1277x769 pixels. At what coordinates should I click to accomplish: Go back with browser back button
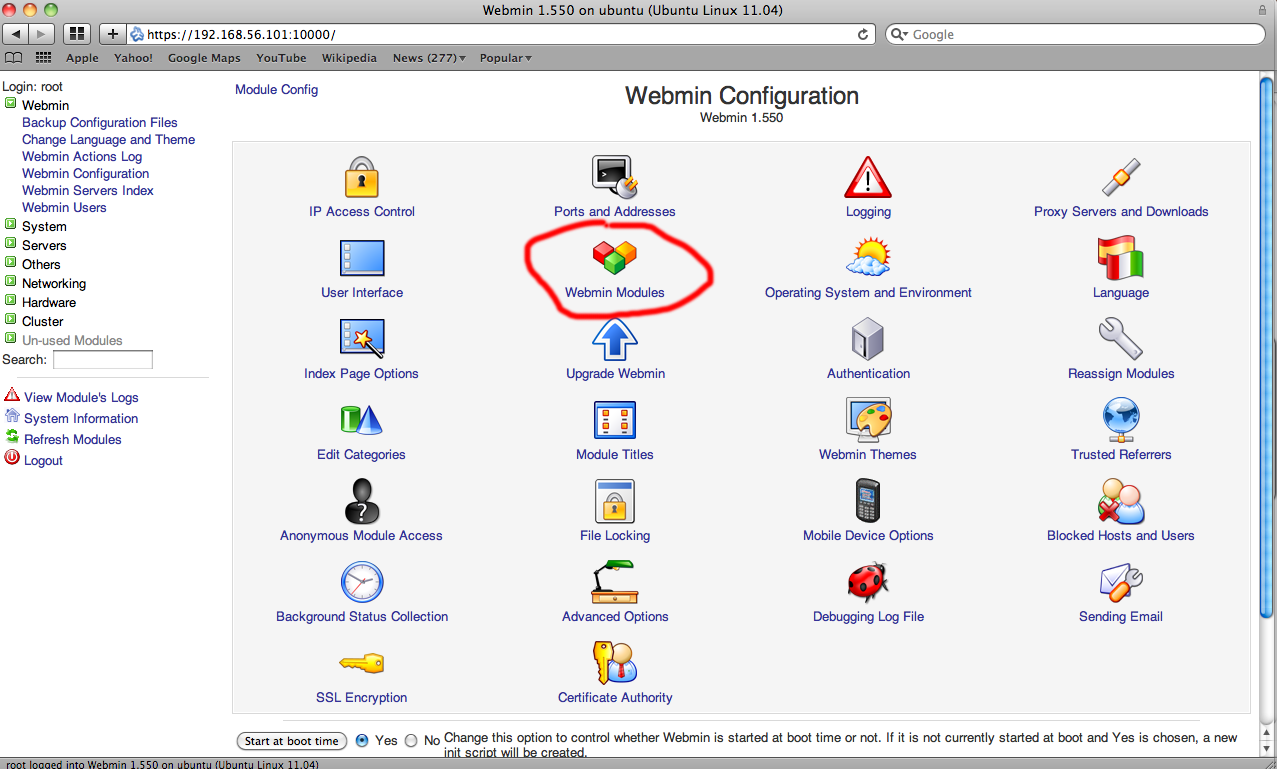coord(17,34)
